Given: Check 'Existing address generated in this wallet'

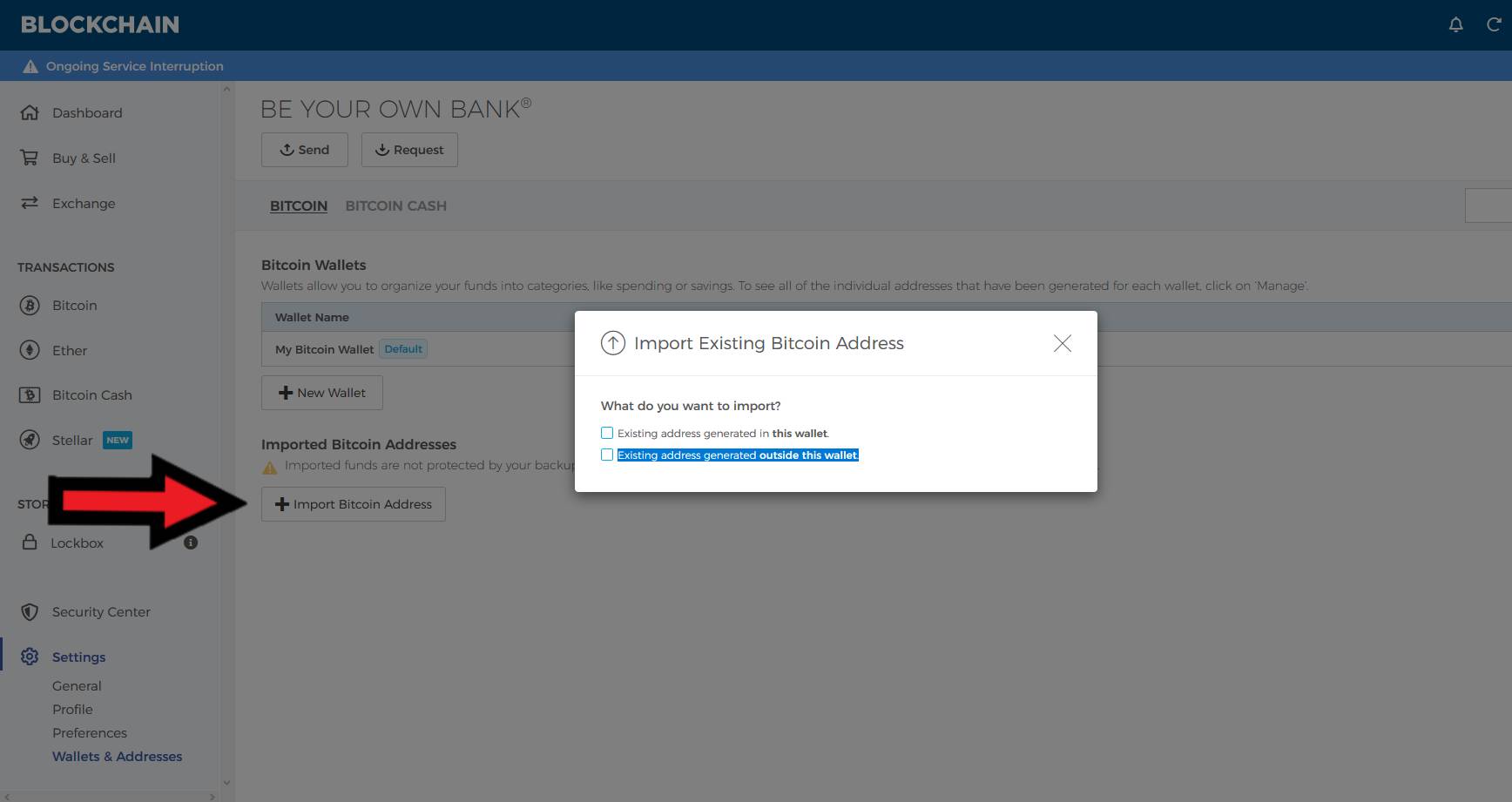Looking at the screenshot, I should [x=607, y=433].
